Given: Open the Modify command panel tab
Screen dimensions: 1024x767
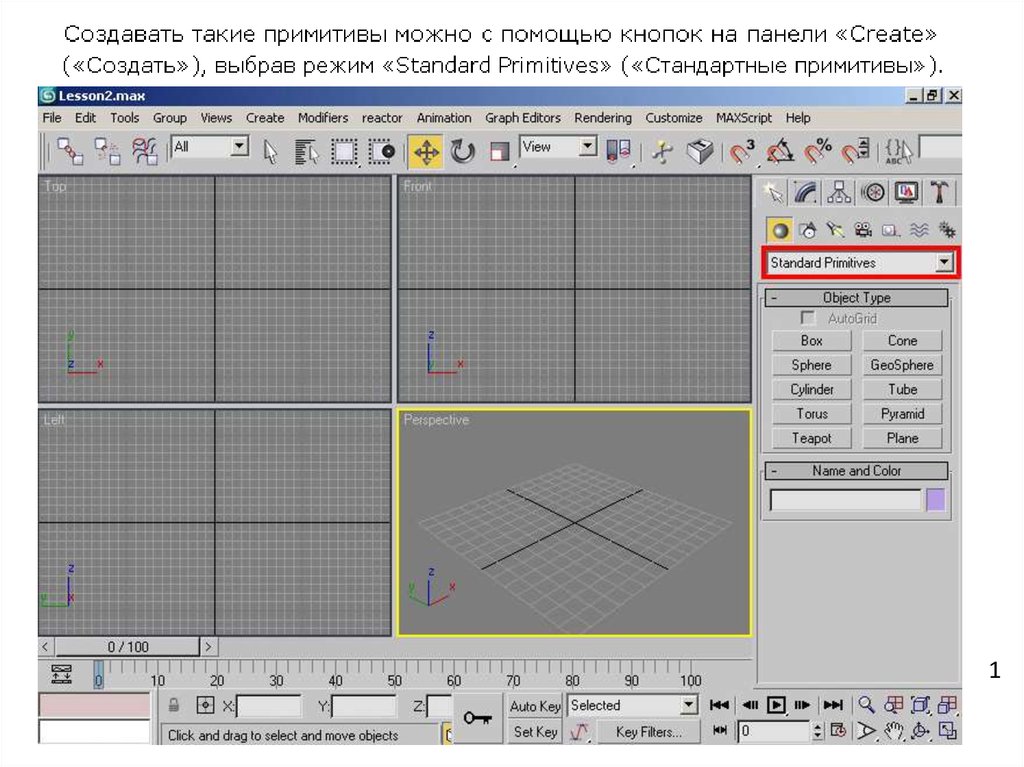Looking at the screenshot, I should click(804, 192).
